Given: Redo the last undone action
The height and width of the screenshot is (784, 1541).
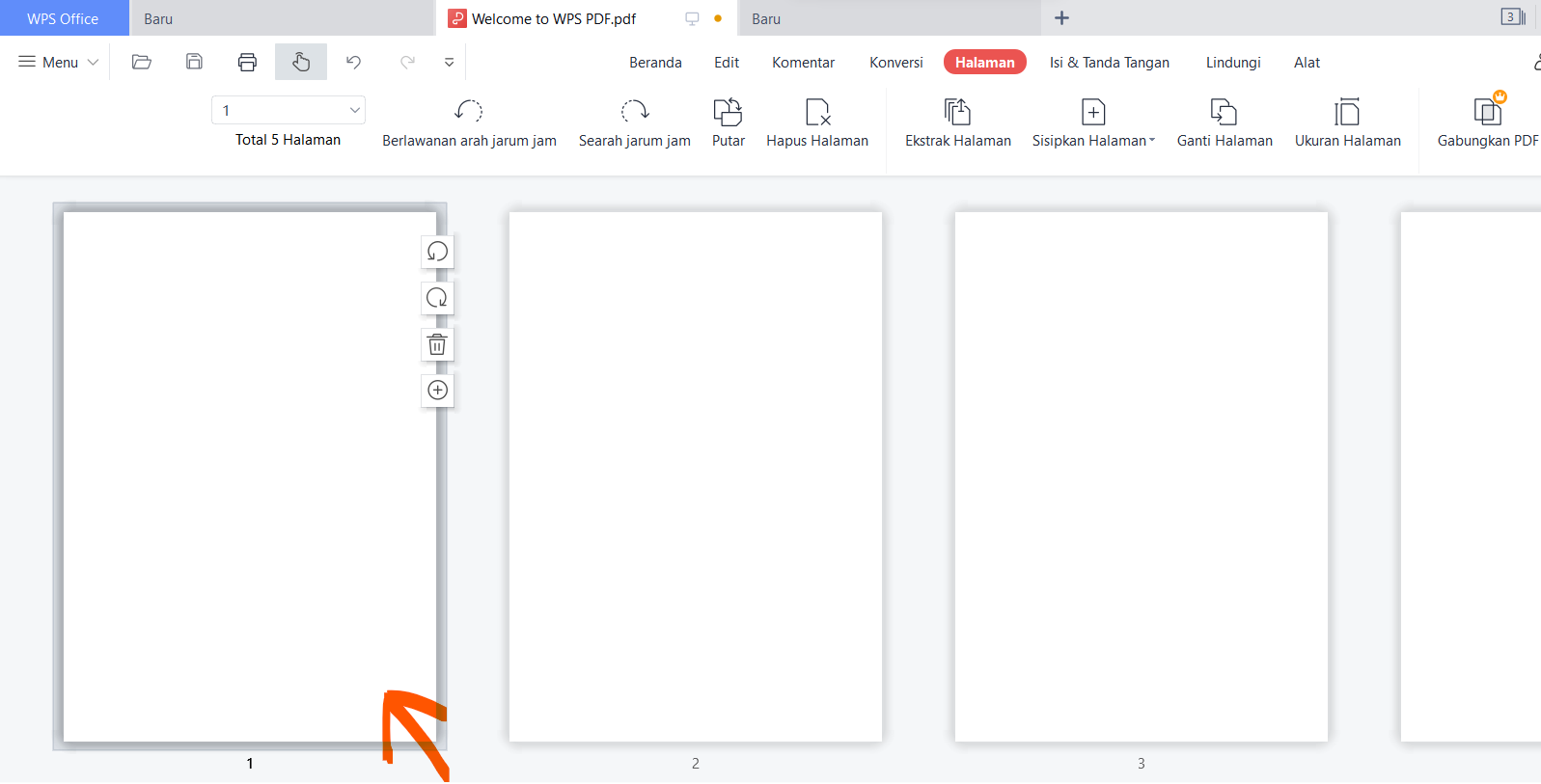Looking at the screenshot, I should click(x=407, y=62).
